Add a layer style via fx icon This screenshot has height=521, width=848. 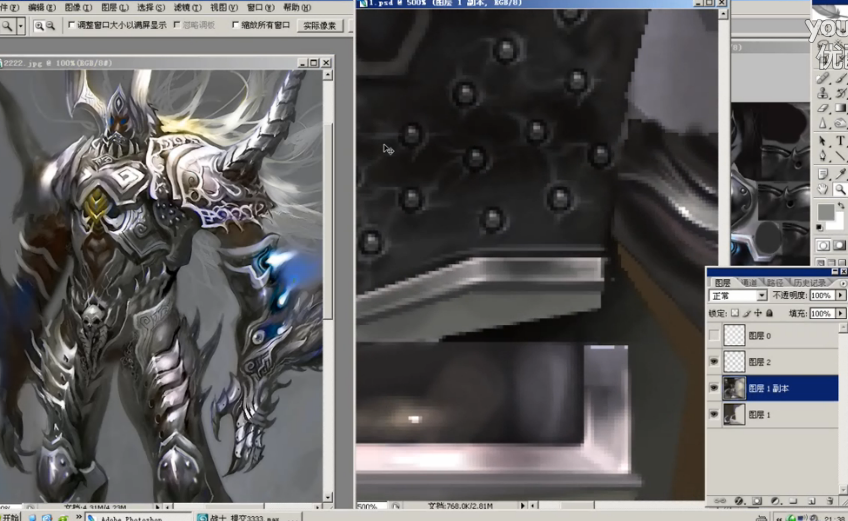pyautogui.click(x=739, y=501)
